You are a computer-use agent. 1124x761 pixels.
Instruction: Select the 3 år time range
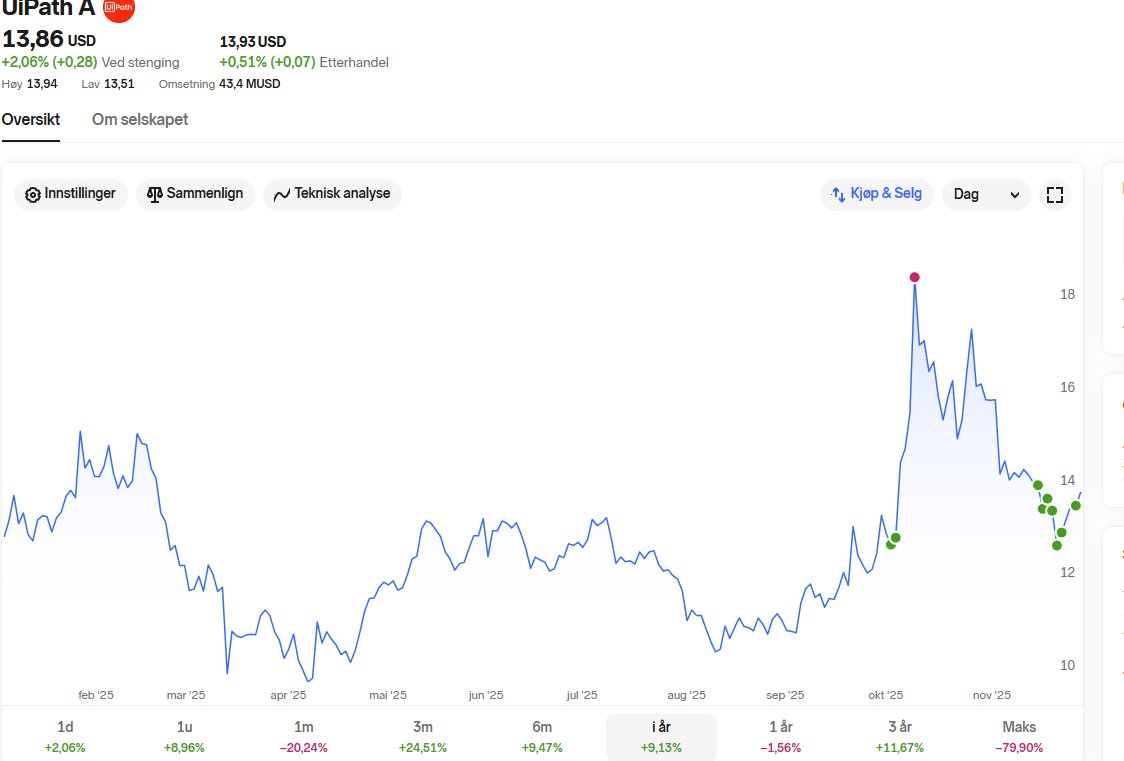click(x=900, y=737)
